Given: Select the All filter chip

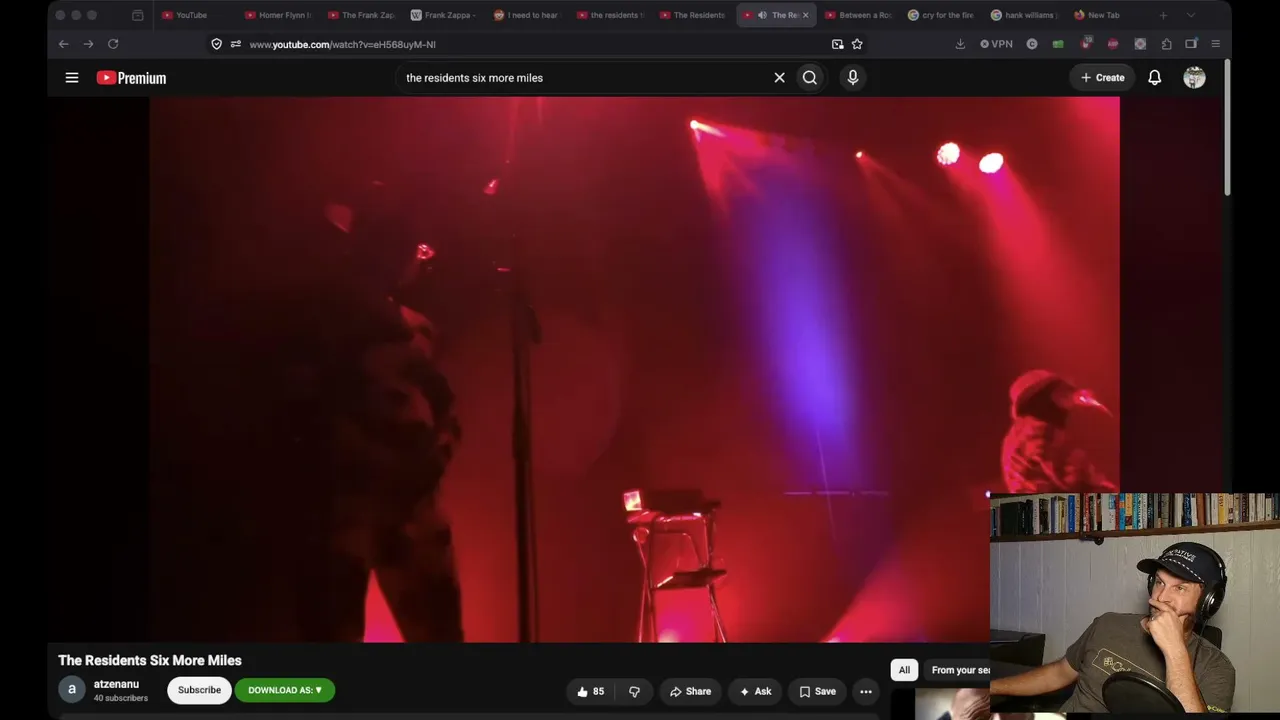Looking at the screenshot, I should click(x=904, y=670).
